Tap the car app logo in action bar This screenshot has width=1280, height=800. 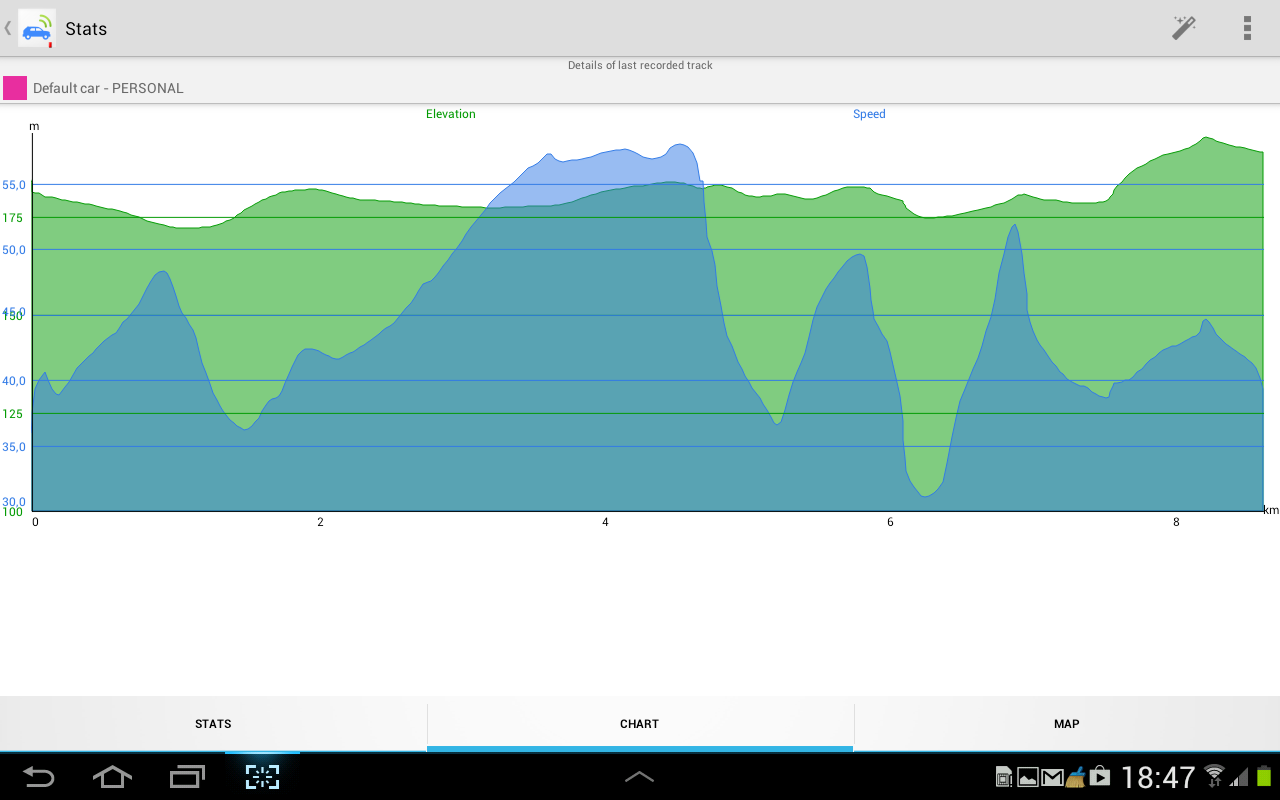coord(37,28)
